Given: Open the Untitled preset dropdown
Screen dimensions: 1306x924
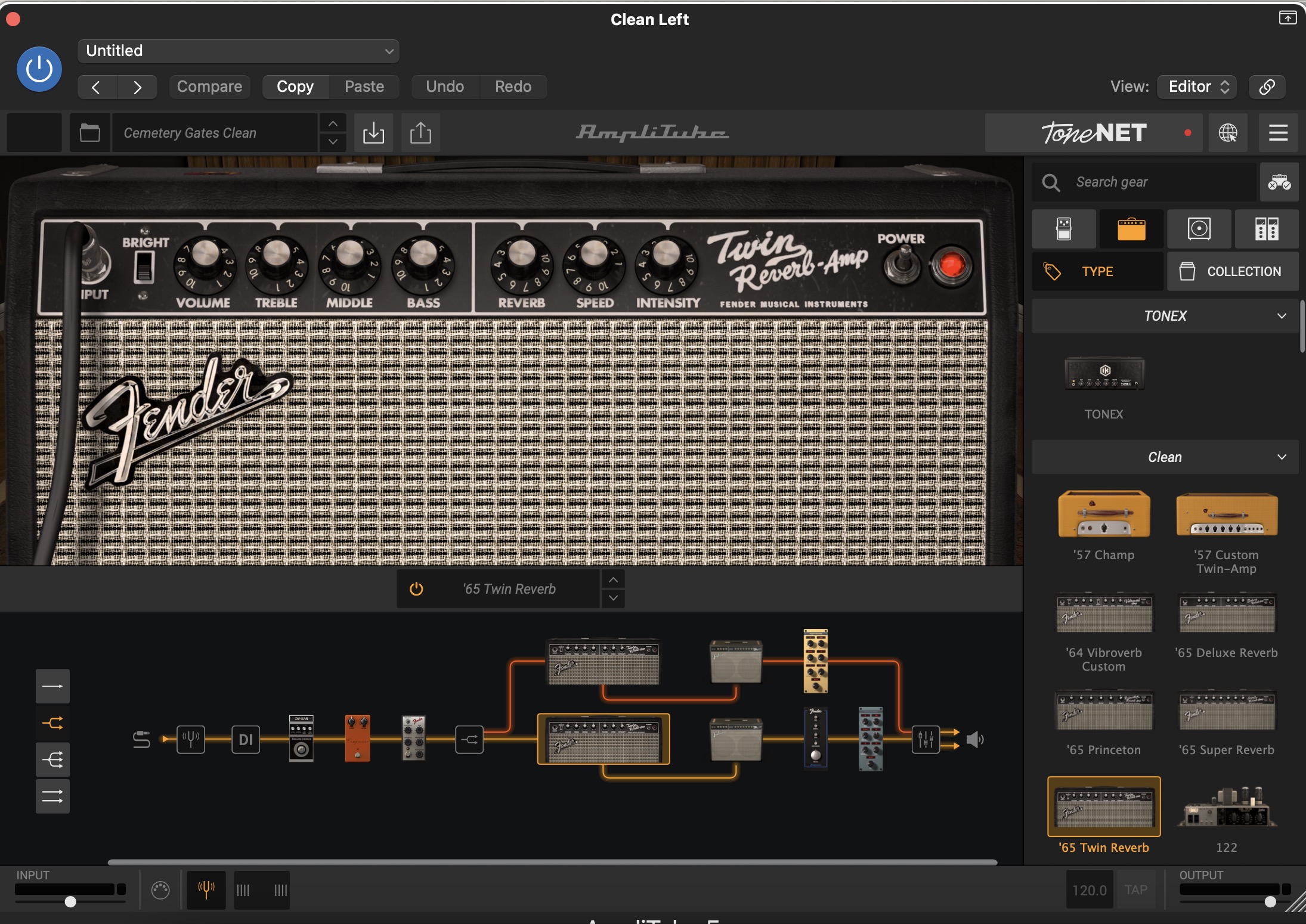Looking at the screenshot, I should click(238, 51).
